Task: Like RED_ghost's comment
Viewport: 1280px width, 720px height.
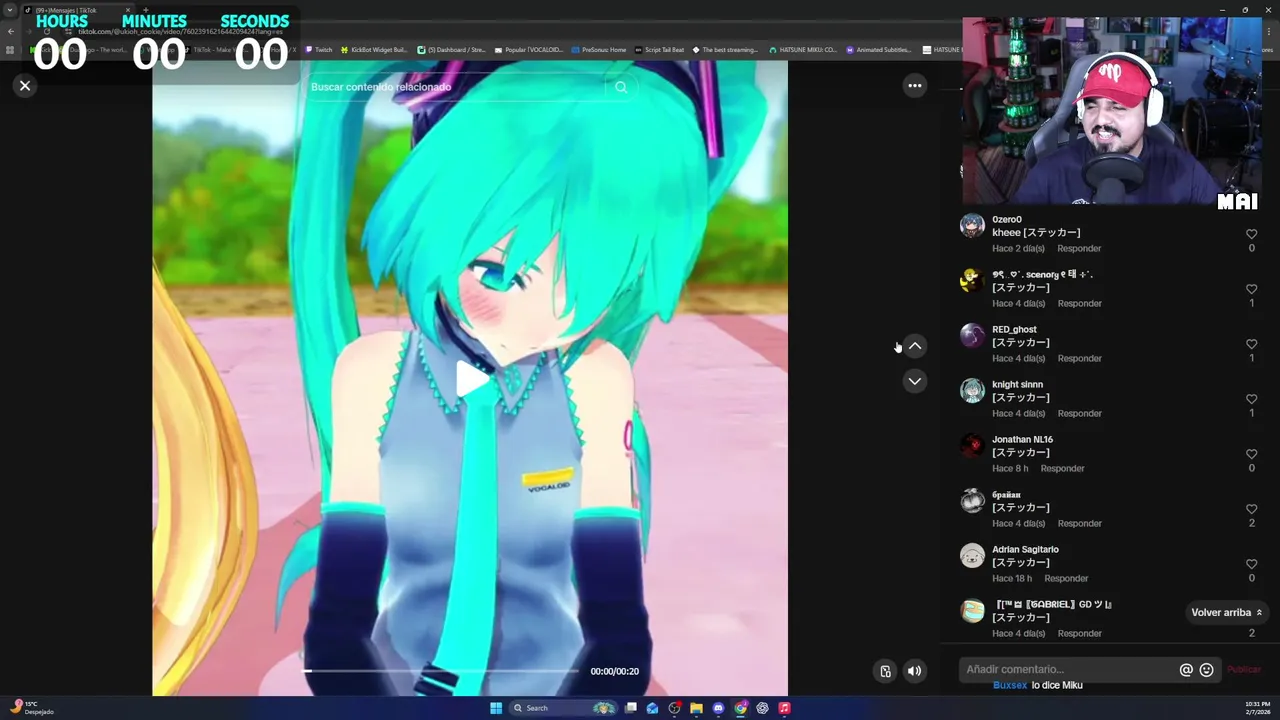Action: click(1251, 344)
